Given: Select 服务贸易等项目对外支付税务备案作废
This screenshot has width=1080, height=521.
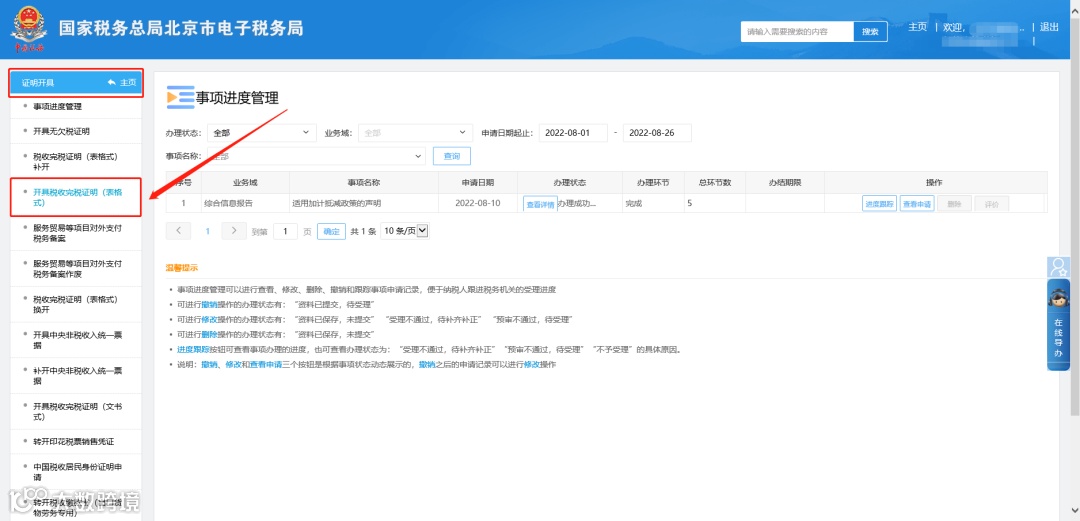Looking at the screenshot, I should pos(76,268).
